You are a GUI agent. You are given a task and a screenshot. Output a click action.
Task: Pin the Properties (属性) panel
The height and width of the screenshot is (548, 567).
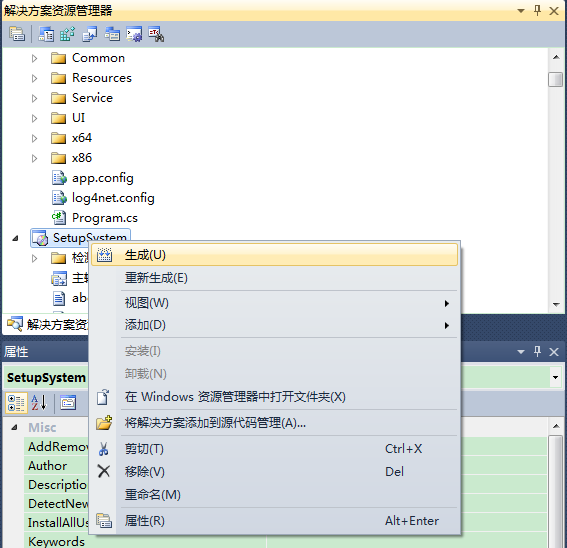pos(537,352)
